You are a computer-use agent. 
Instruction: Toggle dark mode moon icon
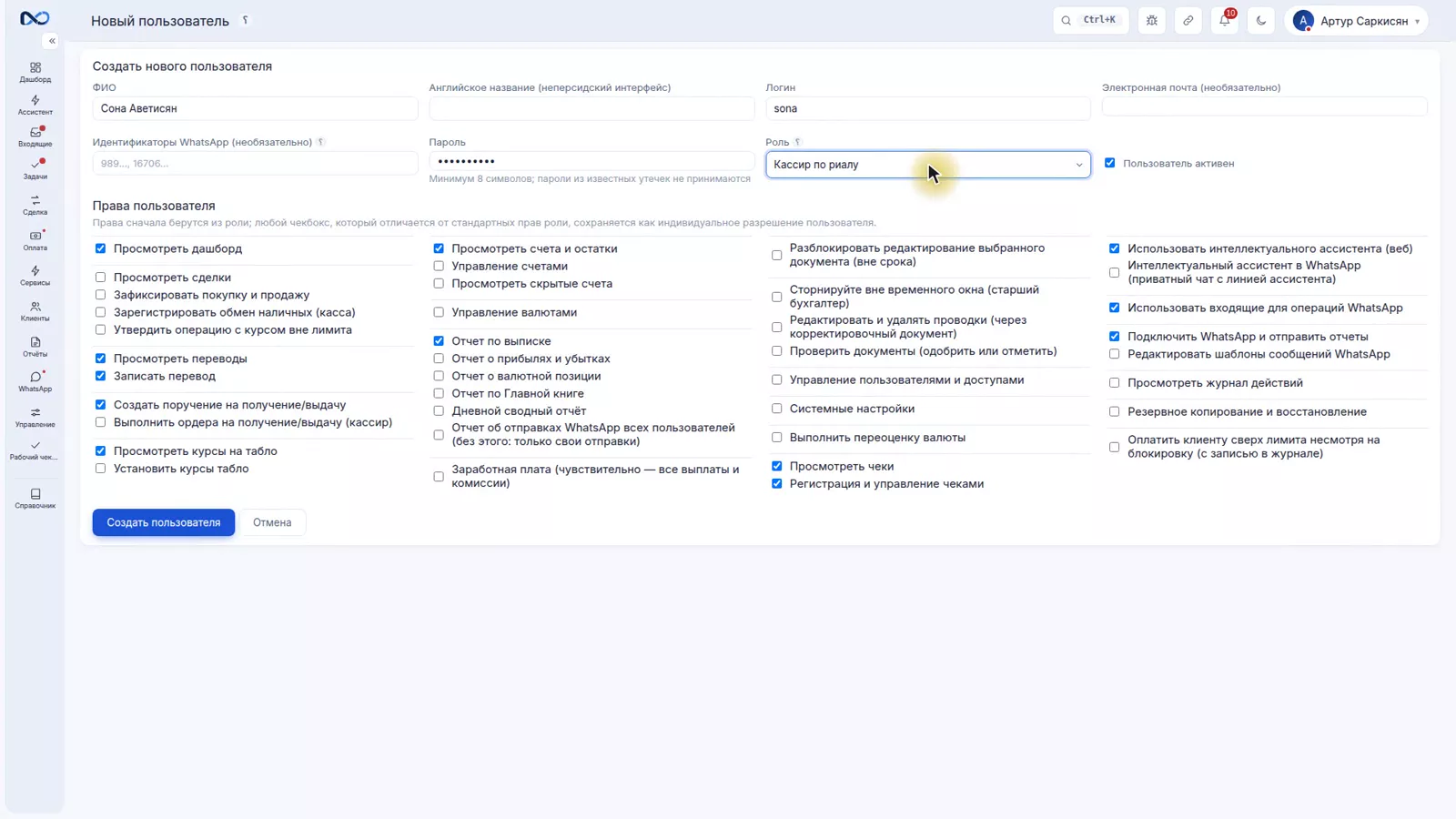coord(1260,20)
